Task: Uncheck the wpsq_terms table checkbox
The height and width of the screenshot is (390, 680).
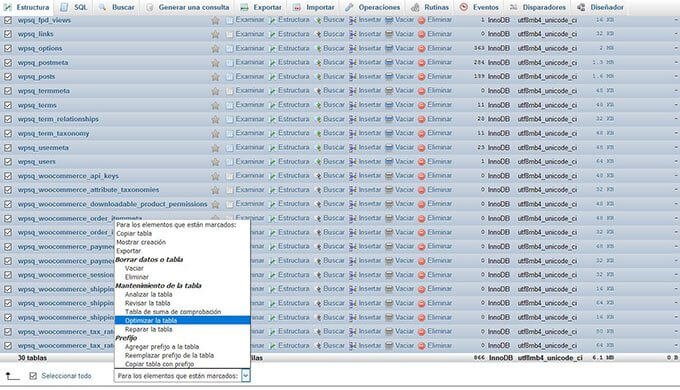Action: [8, 105]
